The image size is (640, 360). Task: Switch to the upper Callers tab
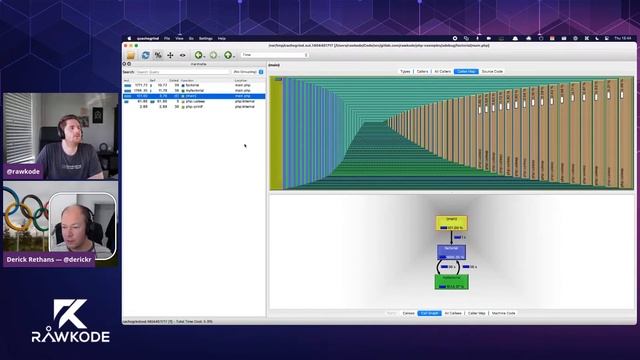(422, 71)
